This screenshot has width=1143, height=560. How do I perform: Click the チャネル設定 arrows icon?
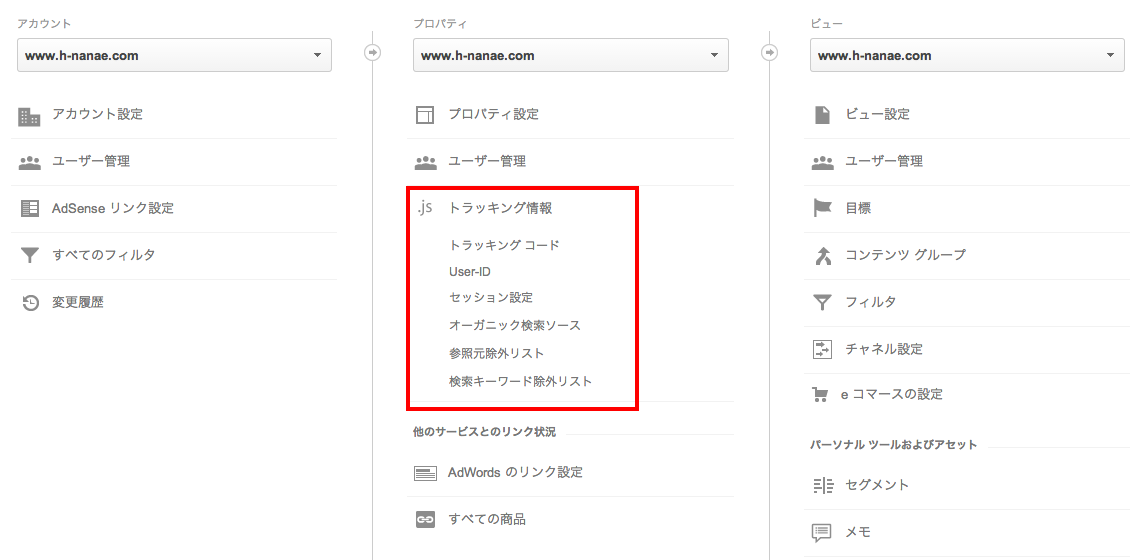tap(822, 349)
